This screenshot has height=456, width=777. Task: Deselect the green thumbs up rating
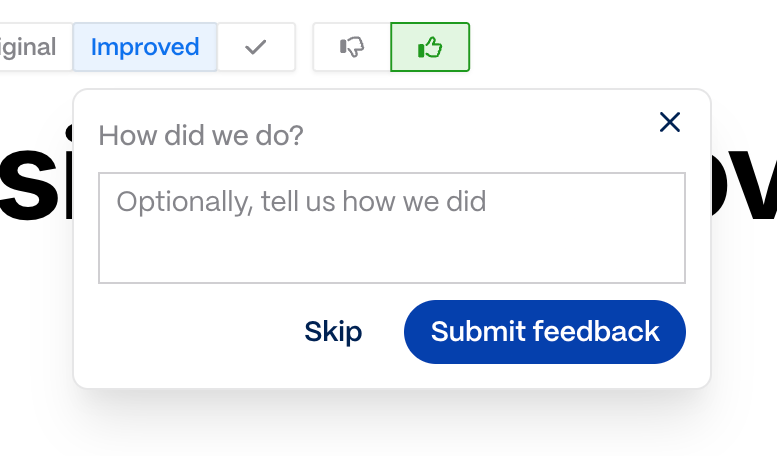click(x=430, y=47)
